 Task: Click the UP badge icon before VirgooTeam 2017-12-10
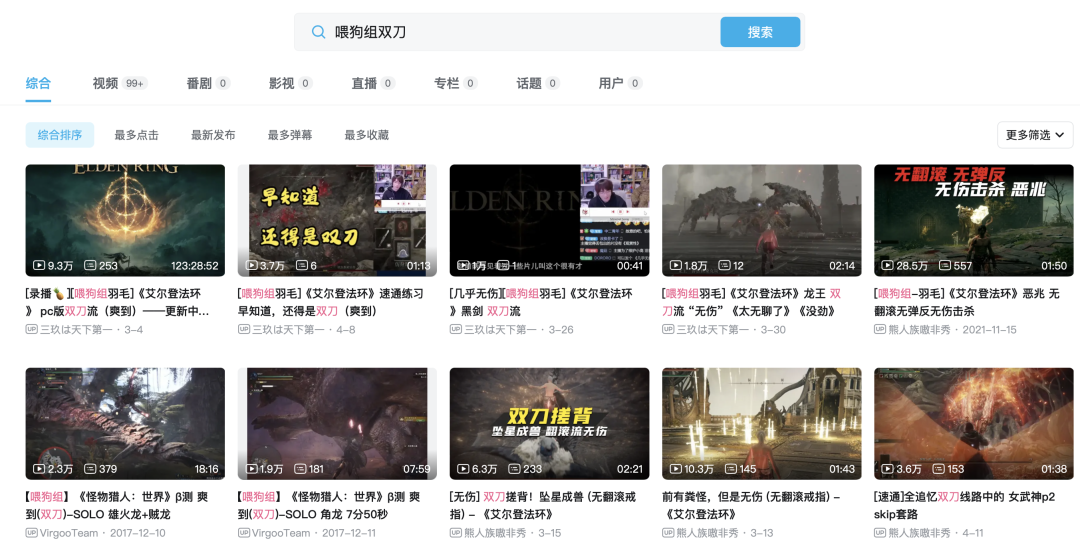click(32, 532)
